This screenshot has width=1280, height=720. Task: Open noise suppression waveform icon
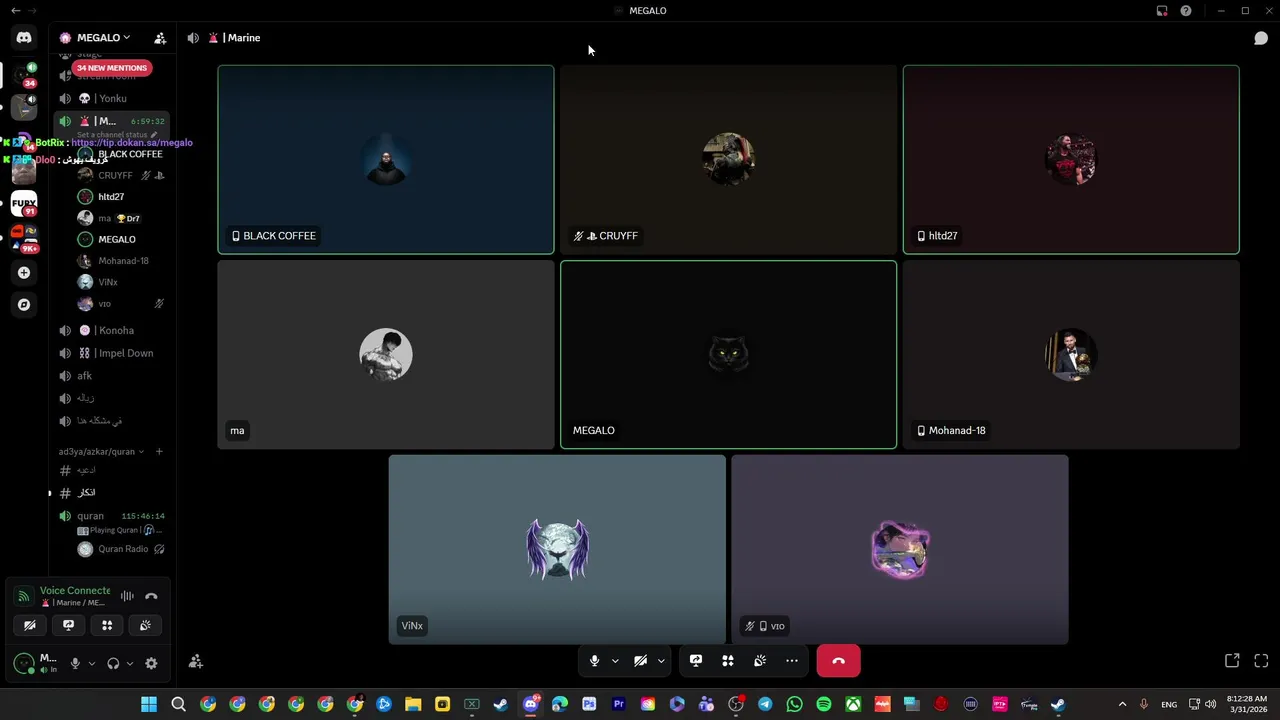(x=127, y=596)
